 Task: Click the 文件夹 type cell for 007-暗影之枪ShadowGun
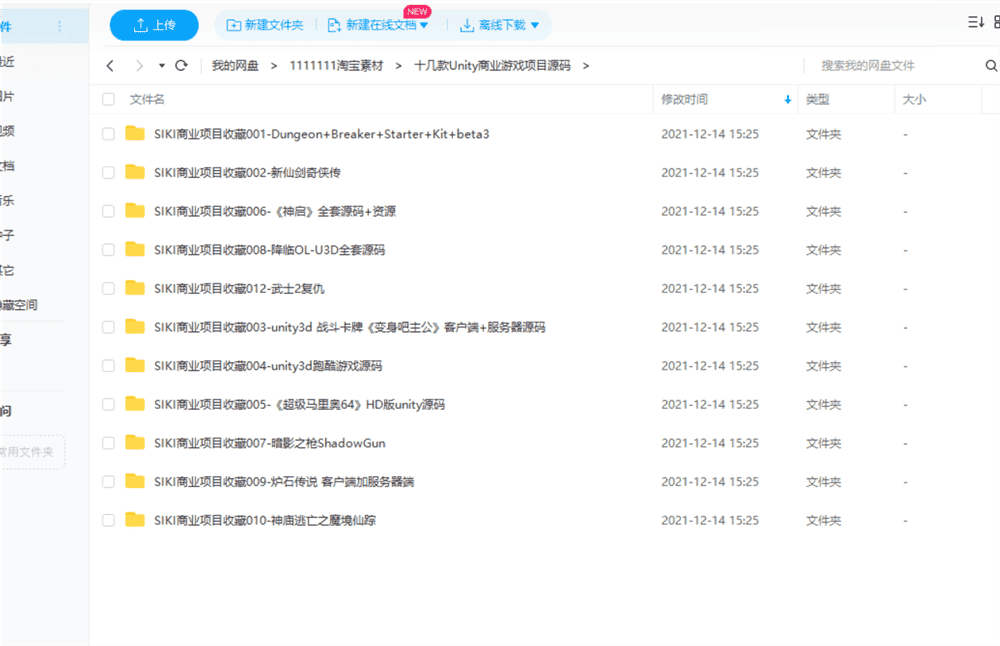point(823,443)
